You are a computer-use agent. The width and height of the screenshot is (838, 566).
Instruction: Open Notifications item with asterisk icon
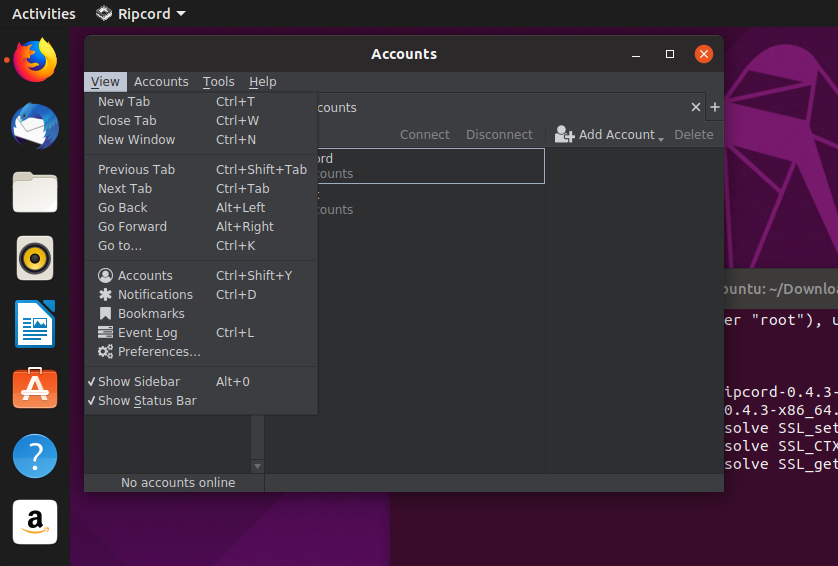[x=200, y=294]
